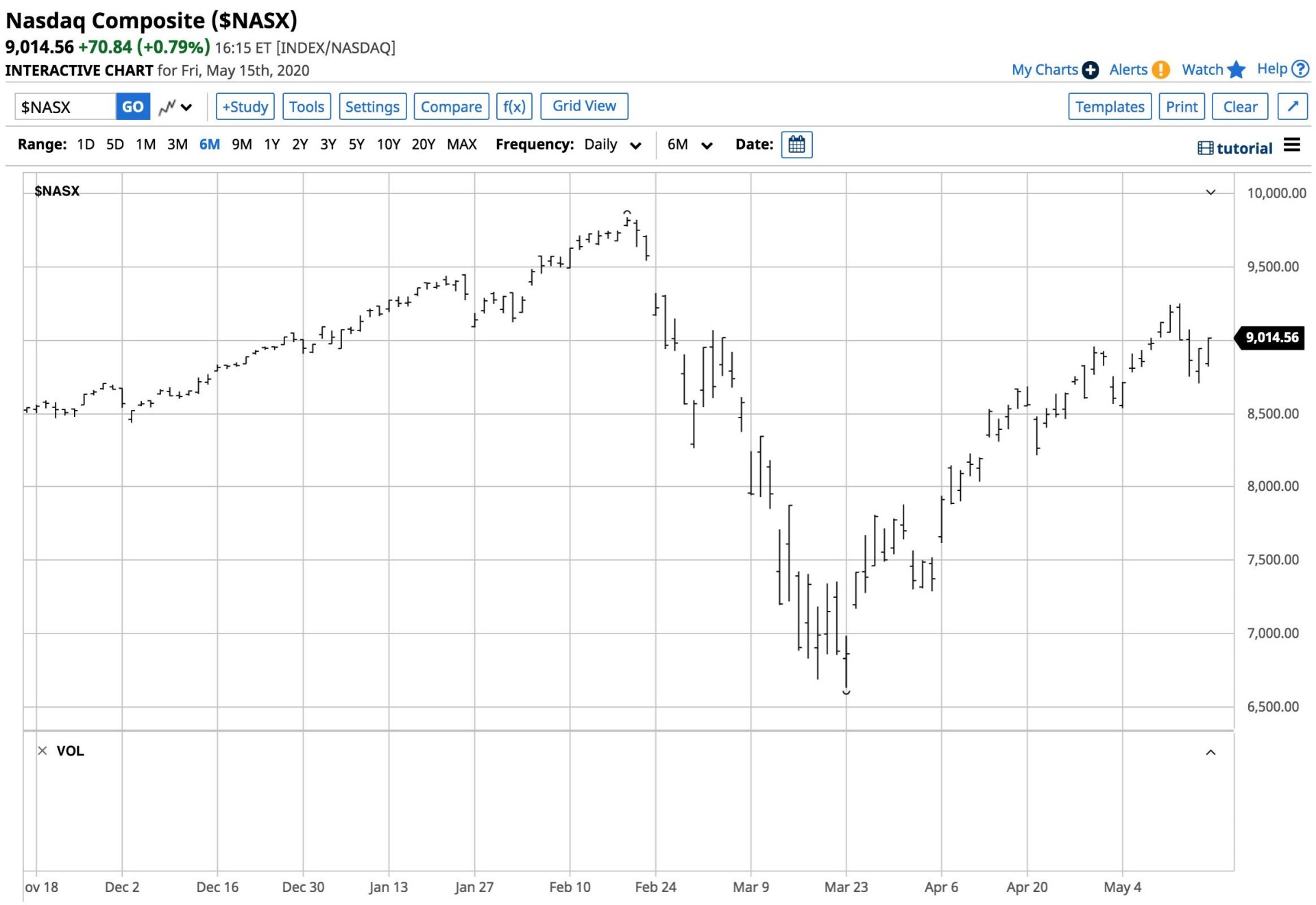Switch to Grid View

[x=584, y=106]
